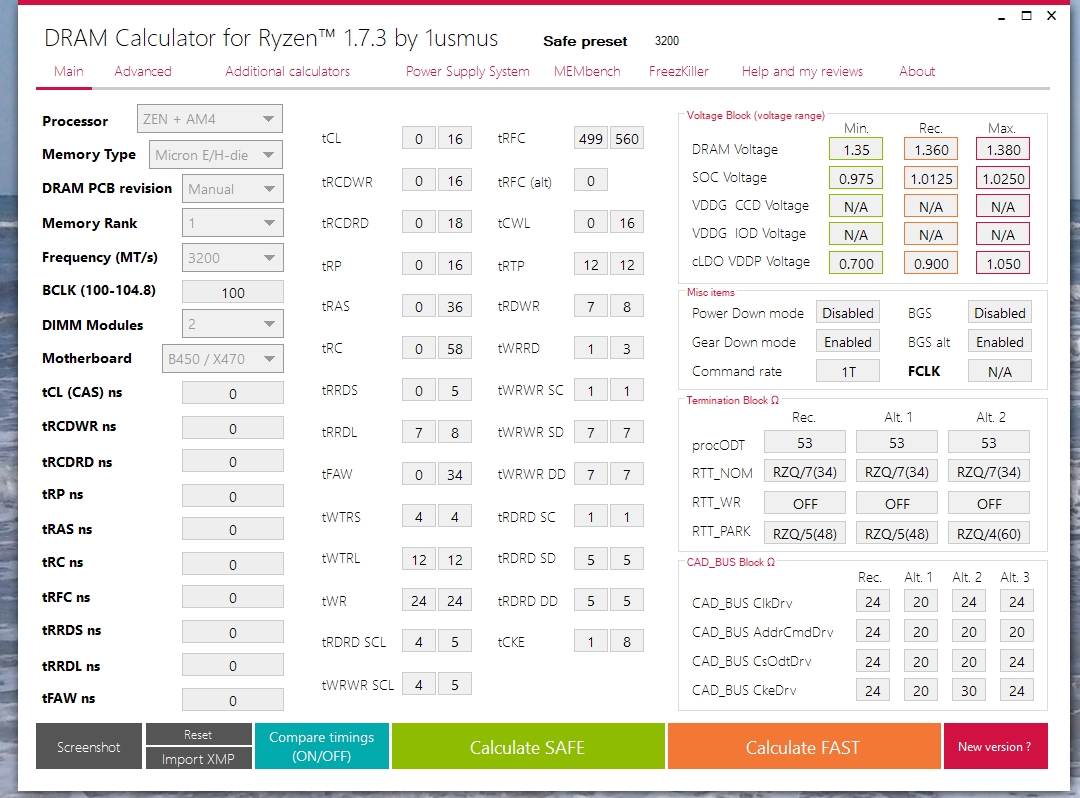This screenshot has height=798, width=1080.
Task: Click the tRCDRD value 18
Action: tap(455, 222)
